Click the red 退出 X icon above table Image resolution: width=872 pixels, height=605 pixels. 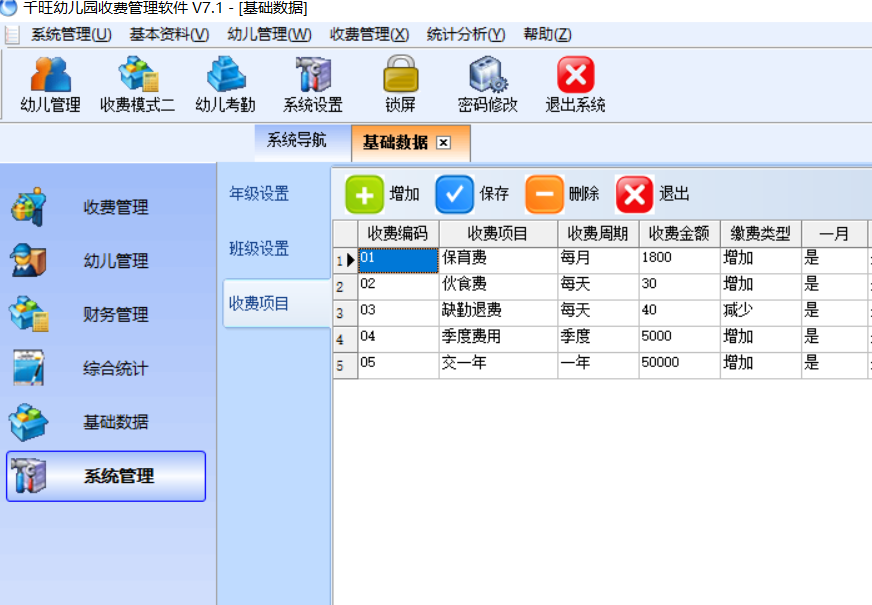pyautogui.click(x=635, y=195)
